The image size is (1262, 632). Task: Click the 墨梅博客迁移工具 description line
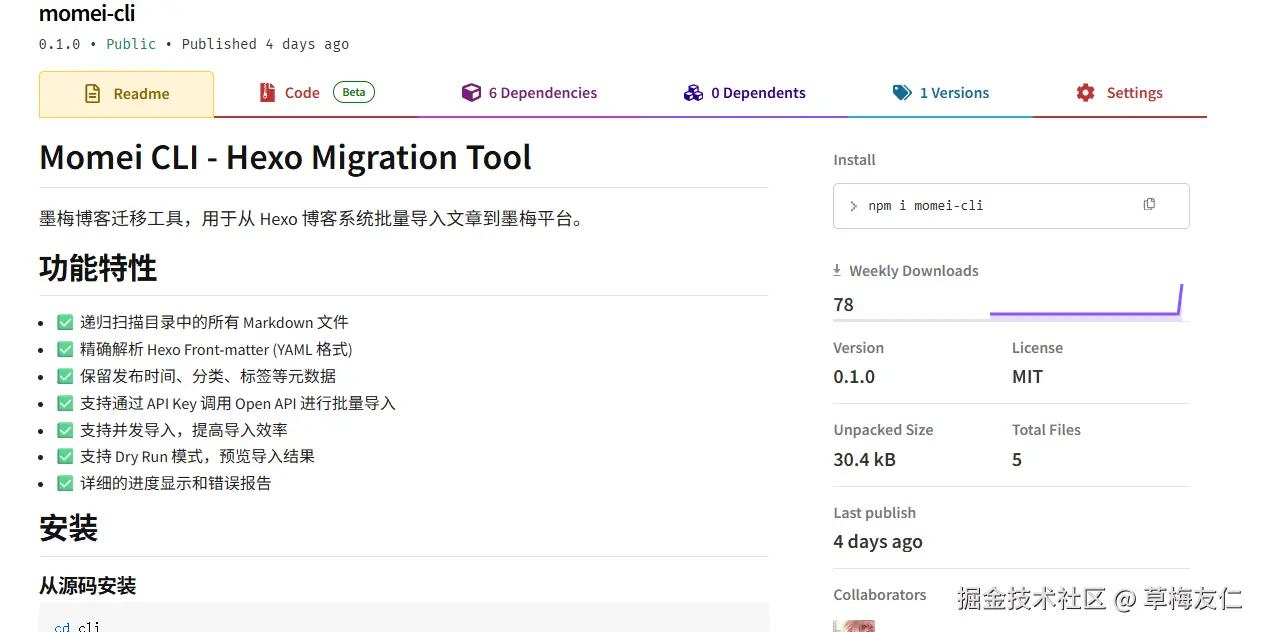point(311,218)
